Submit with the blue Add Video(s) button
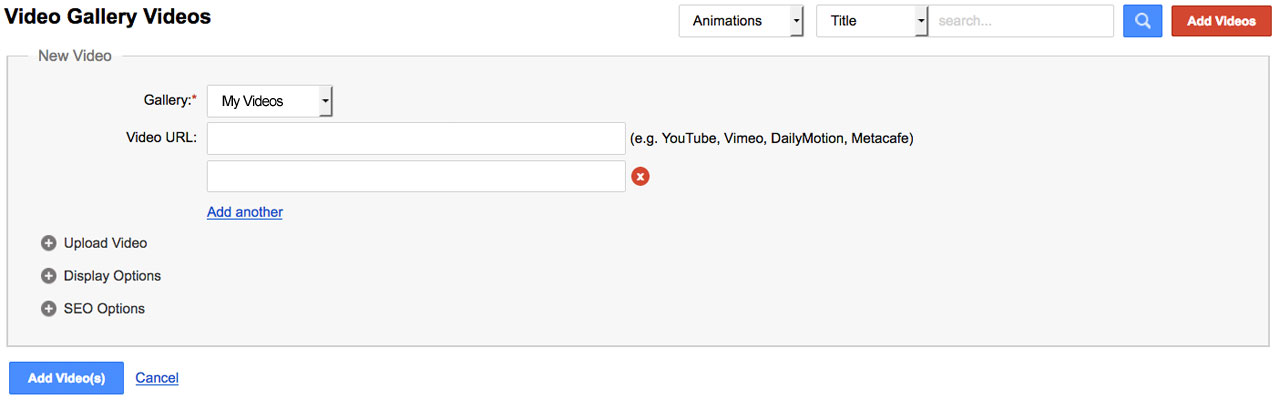This screenshot has height=406, width=1276. coord(66,378)
